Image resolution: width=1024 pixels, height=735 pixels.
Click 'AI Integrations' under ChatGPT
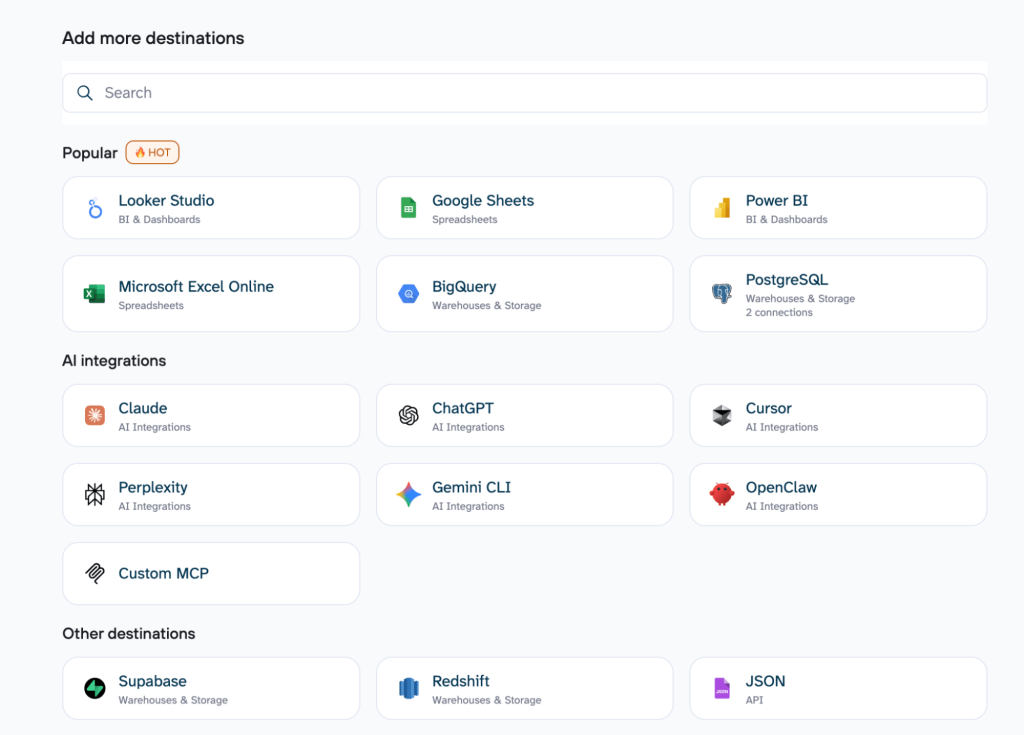(468, 427)
